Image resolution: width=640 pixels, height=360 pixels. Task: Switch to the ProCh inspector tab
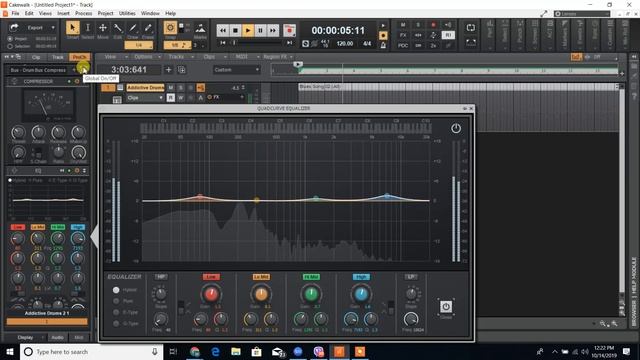click(79, 57)
